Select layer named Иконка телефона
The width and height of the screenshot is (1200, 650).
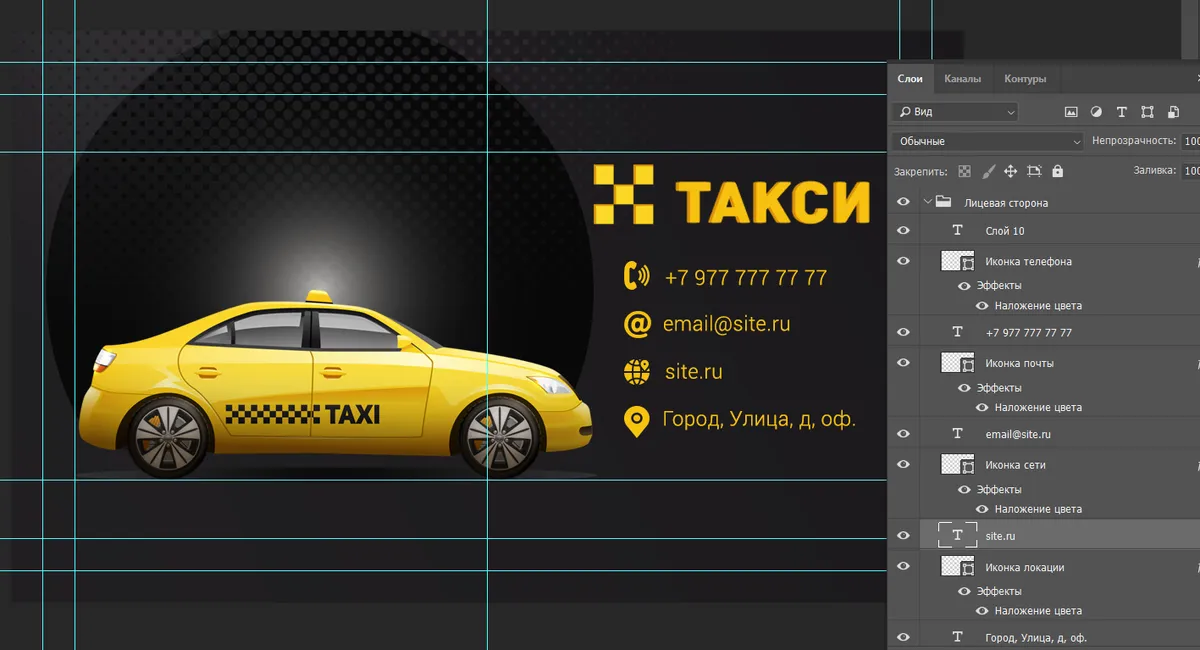(1029, 262)
